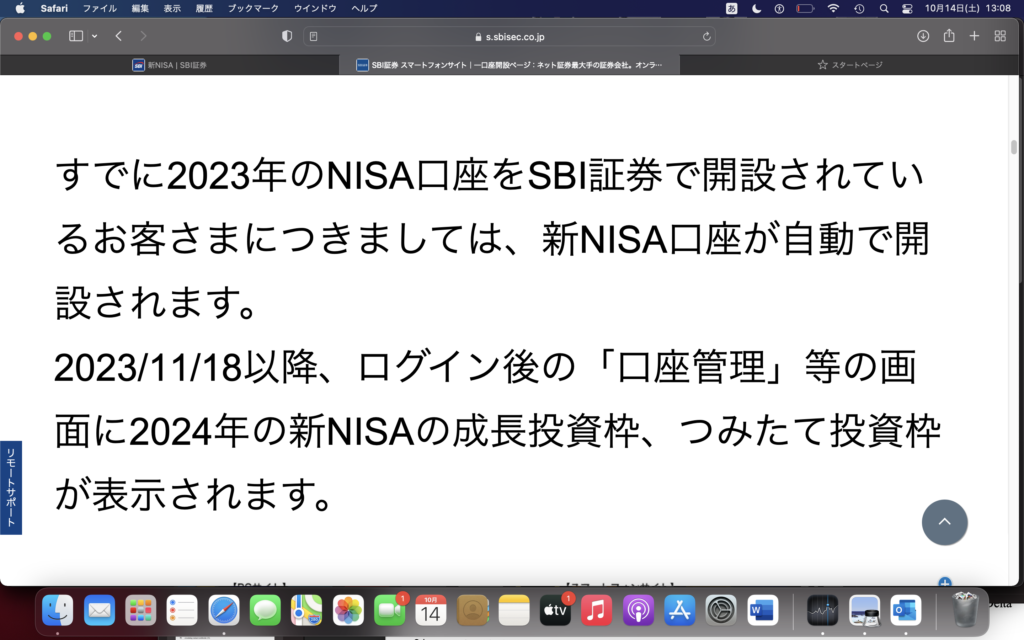Viewport: 1024px width, 640px height.
Task: Open the Wi-Fi status menu
Action: (x=833, y=8)
